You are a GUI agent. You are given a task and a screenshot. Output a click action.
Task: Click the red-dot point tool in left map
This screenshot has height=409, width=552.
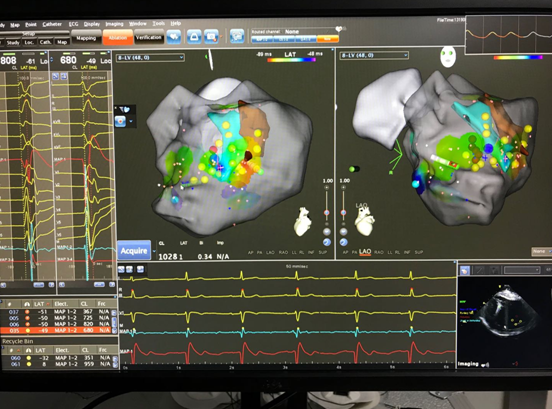[121, 121]
